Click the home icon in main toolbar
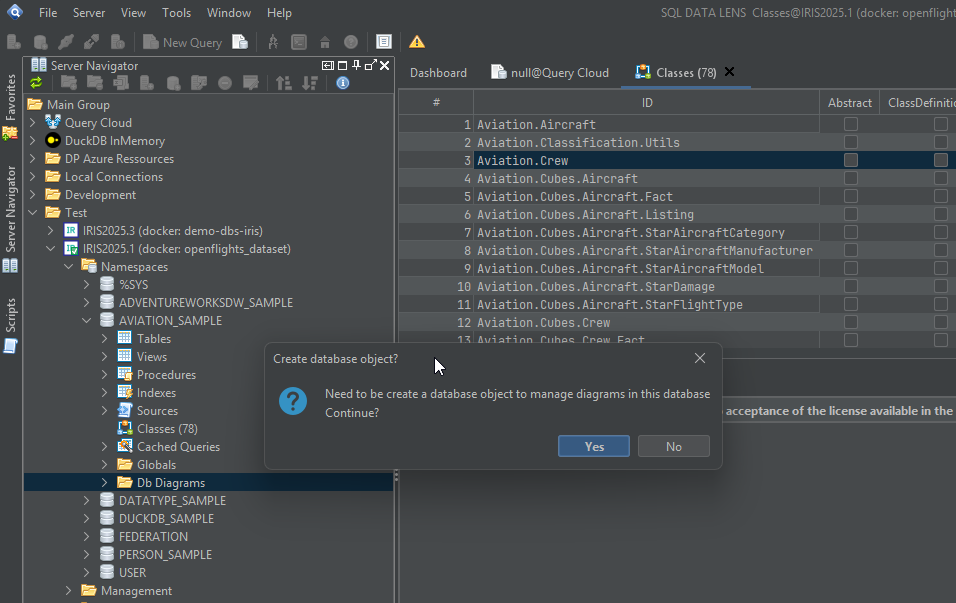Image resolution: width=956 pixels, height=603 pixels. pos(325,42)
